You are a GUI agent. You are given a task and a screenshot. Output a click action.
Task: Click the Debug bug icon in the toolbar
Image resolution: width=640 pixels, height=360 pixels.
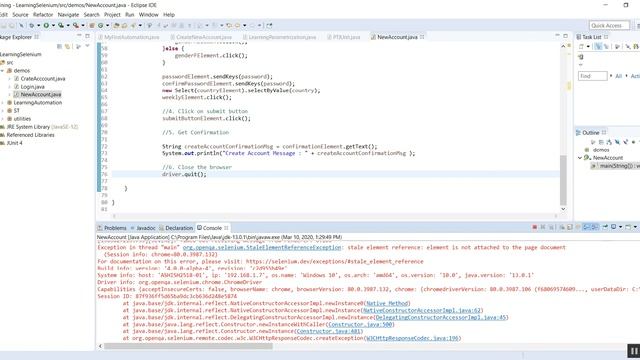click(x=32, y=25)
